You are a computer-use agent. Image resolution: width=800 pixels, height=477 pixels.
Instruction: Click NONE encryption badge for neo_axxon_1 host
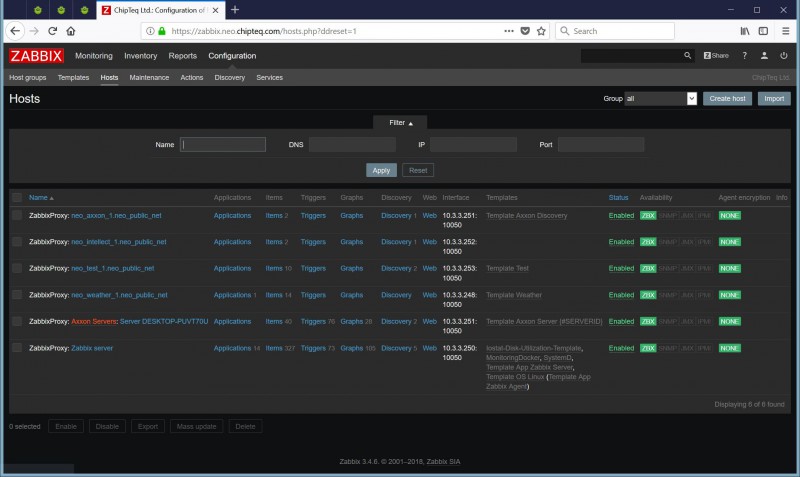(x=730, y=216)
